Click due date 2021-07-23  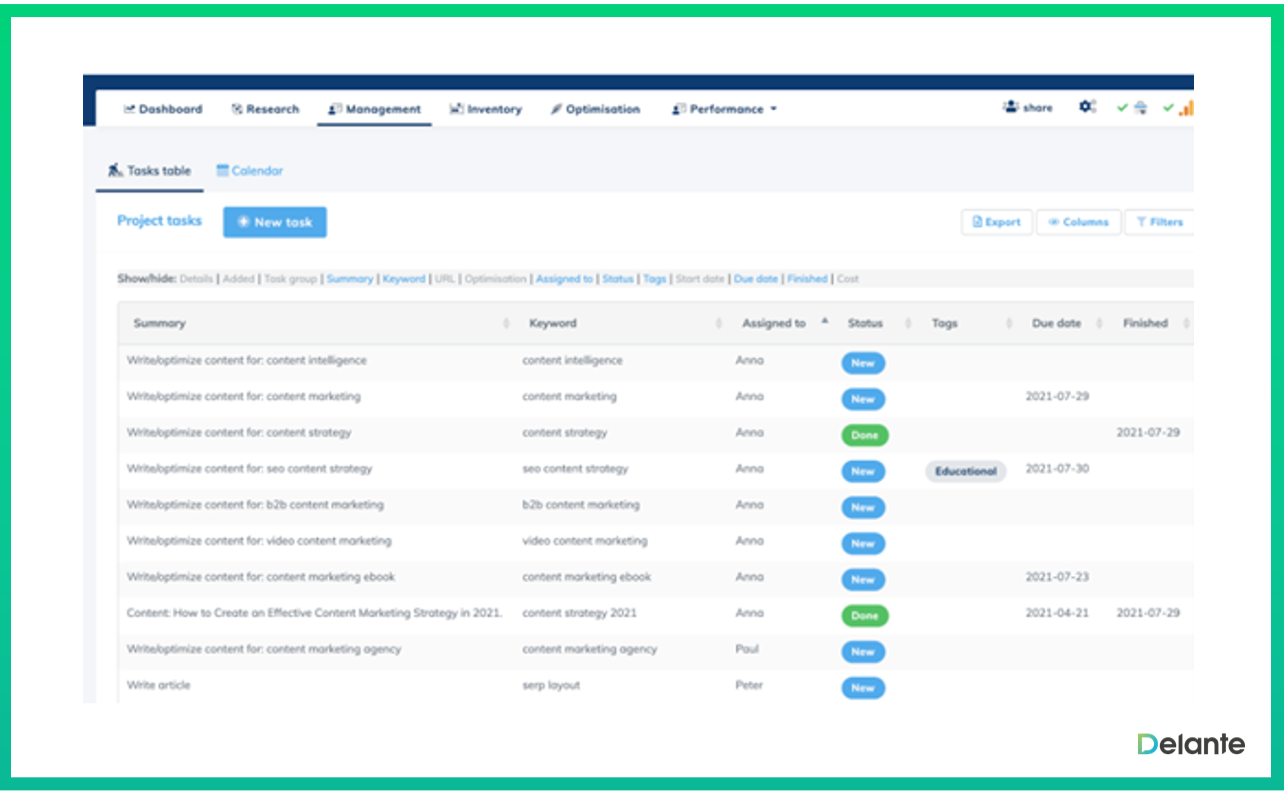point(1057,577)
